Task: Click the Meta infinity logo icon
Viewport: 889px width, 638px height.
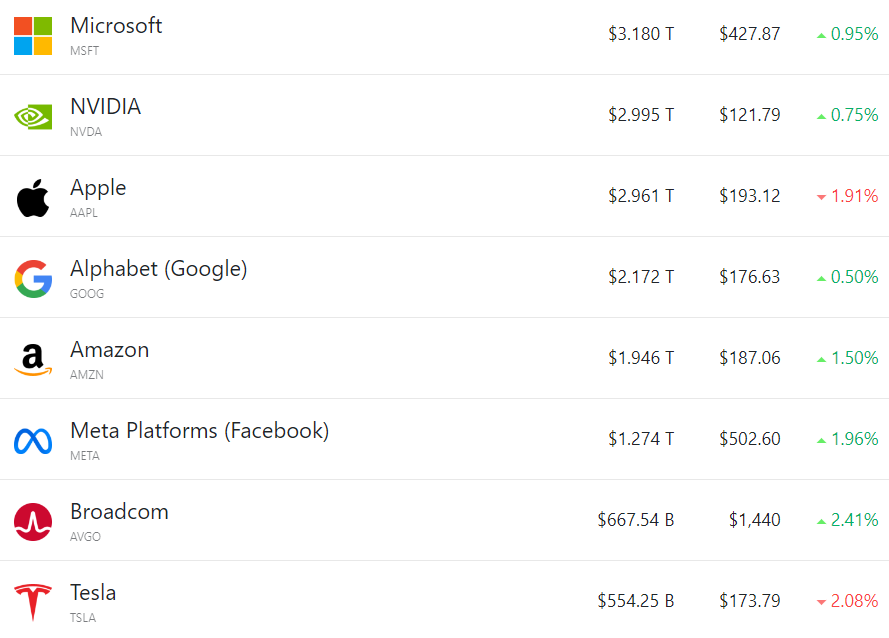Action: click(x=33, y=440)
